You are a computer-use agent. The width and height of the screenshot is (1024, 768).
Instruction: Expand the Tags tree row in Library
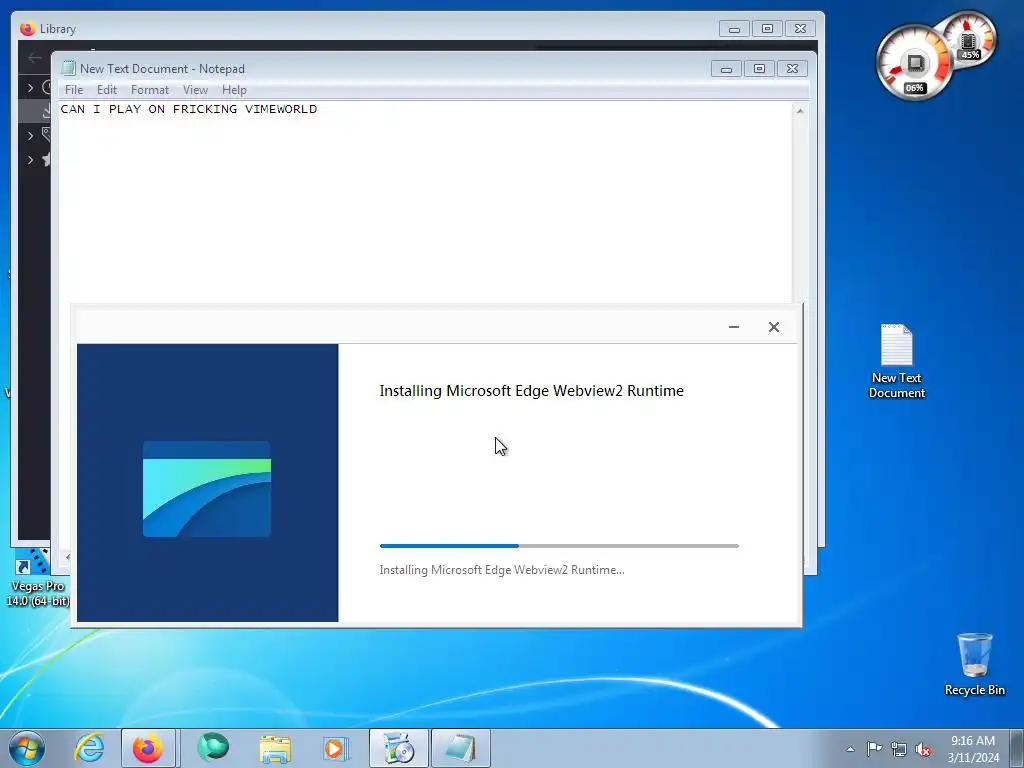click(x=30, y=135)
